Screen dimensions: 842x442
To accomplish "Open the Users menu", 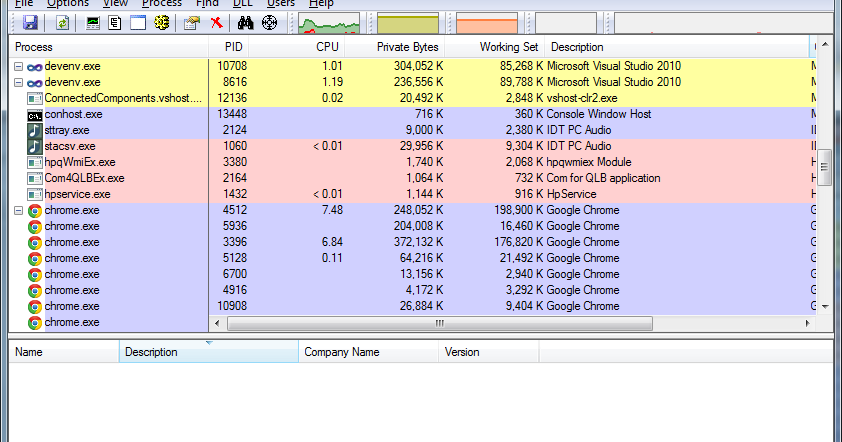I will [281, 4].
